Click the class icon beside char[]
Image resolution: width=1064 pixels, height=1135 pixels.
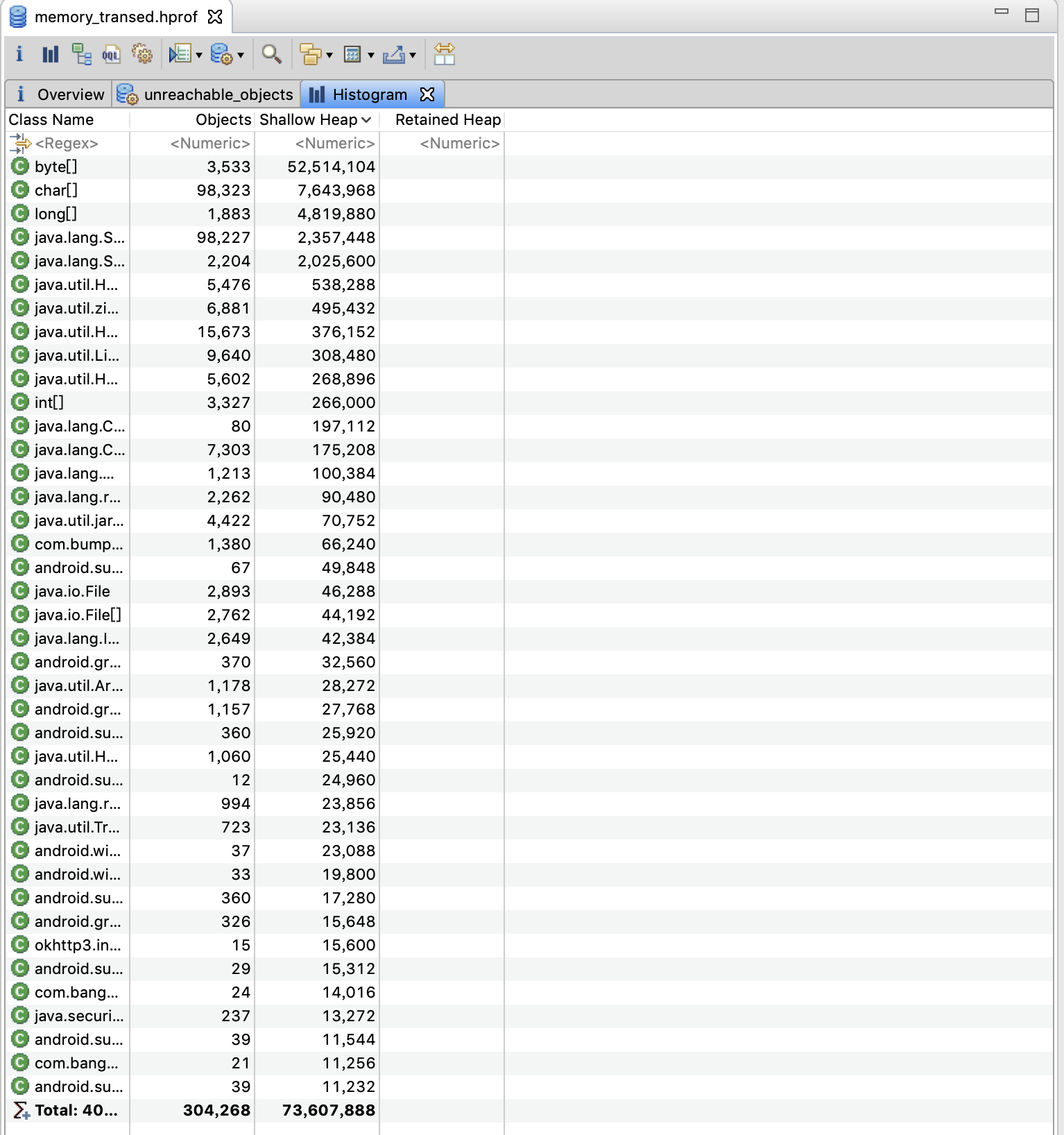point(20,190)
